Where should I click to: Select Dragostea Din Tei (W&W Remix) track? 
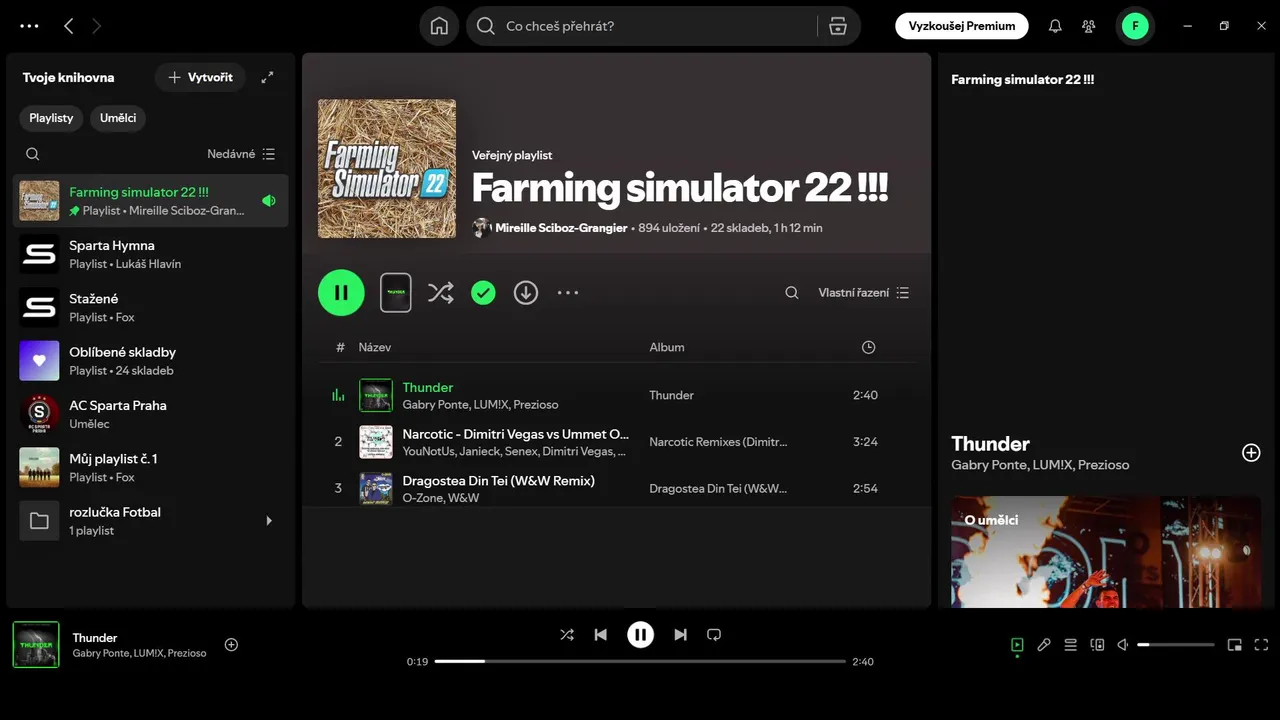(x=618, y=488)
